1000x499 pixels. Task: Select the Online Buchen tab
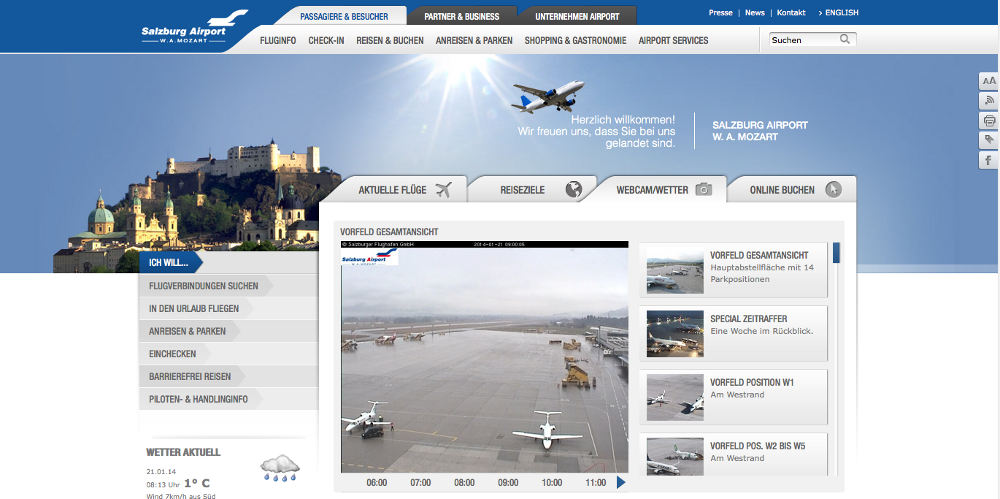[791, 190]
